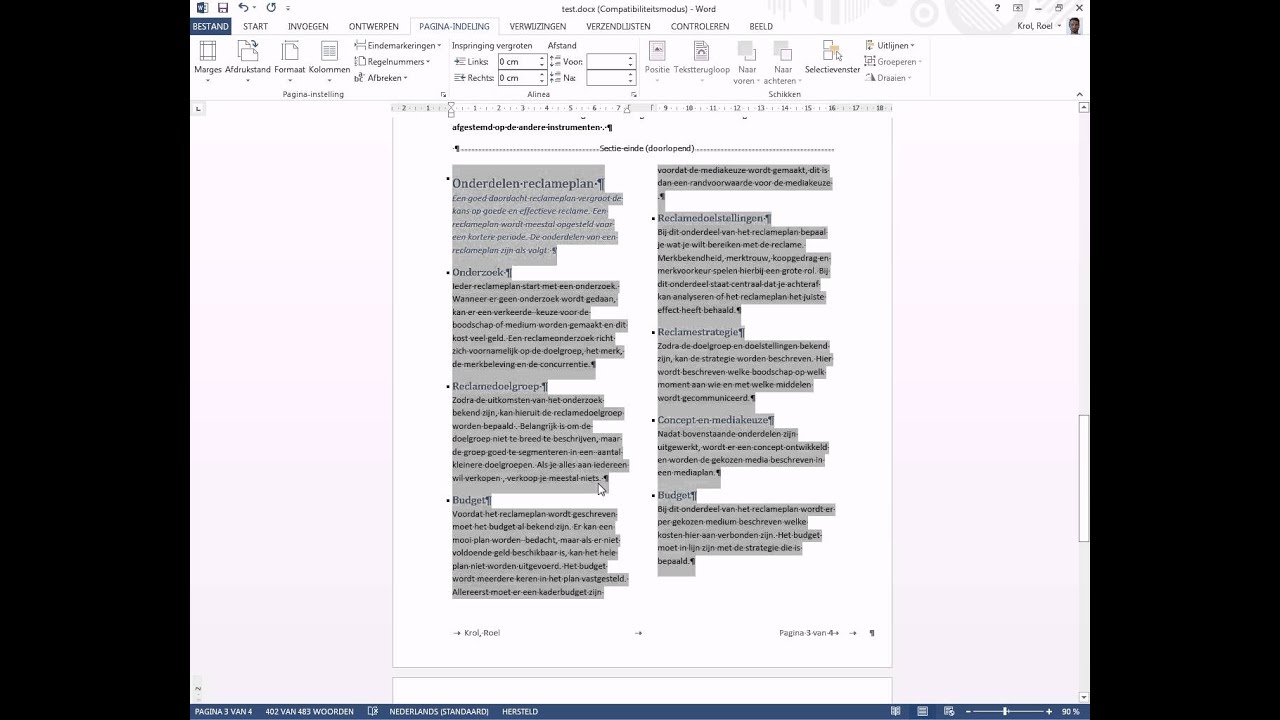This screenshot has height=720, width=1280.
Task: Switch to the START tab
Action: click(255, 26)
